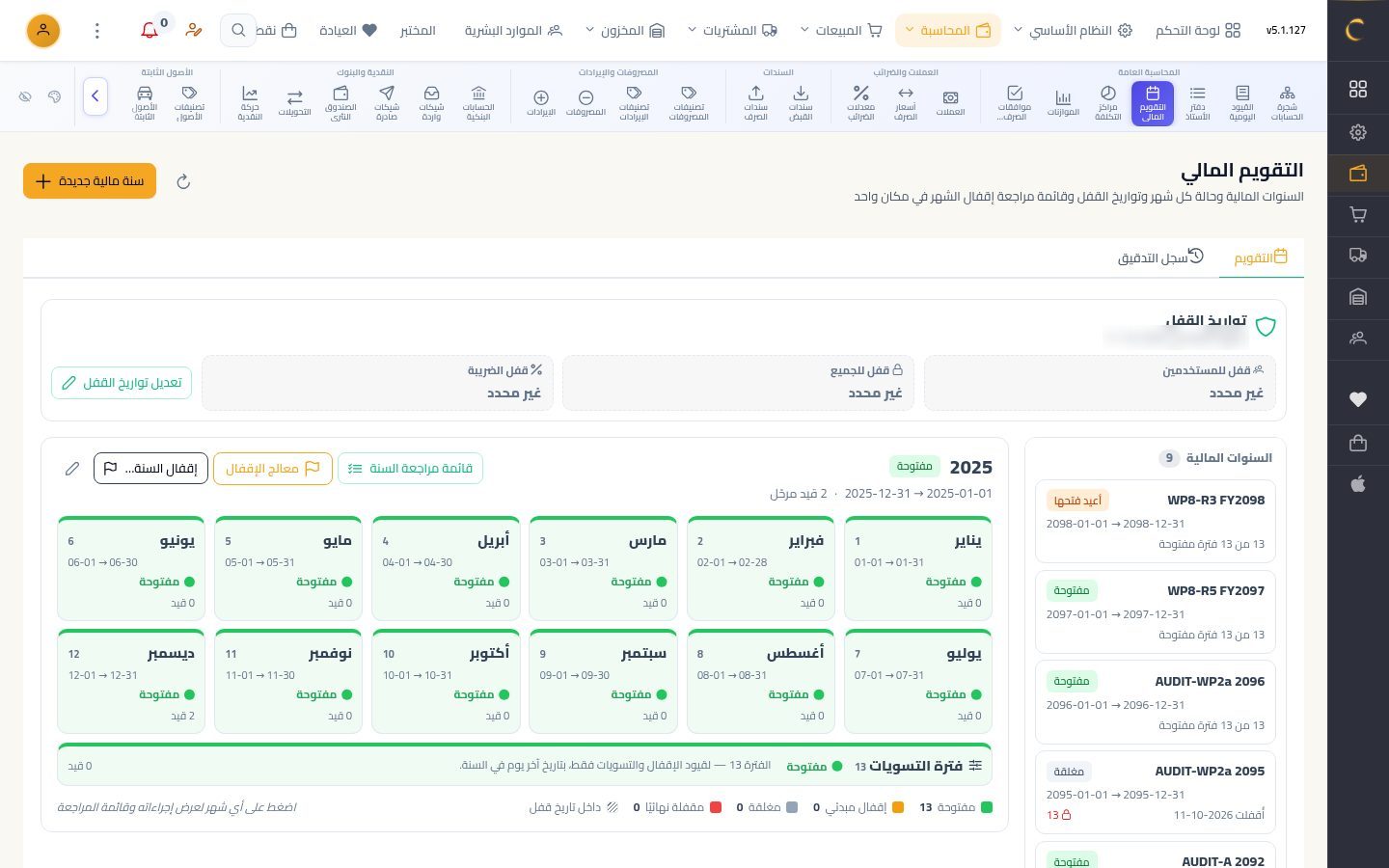
Task: Select the AUDIT-WP2a 2095 closed year card
Action: 1156,793
